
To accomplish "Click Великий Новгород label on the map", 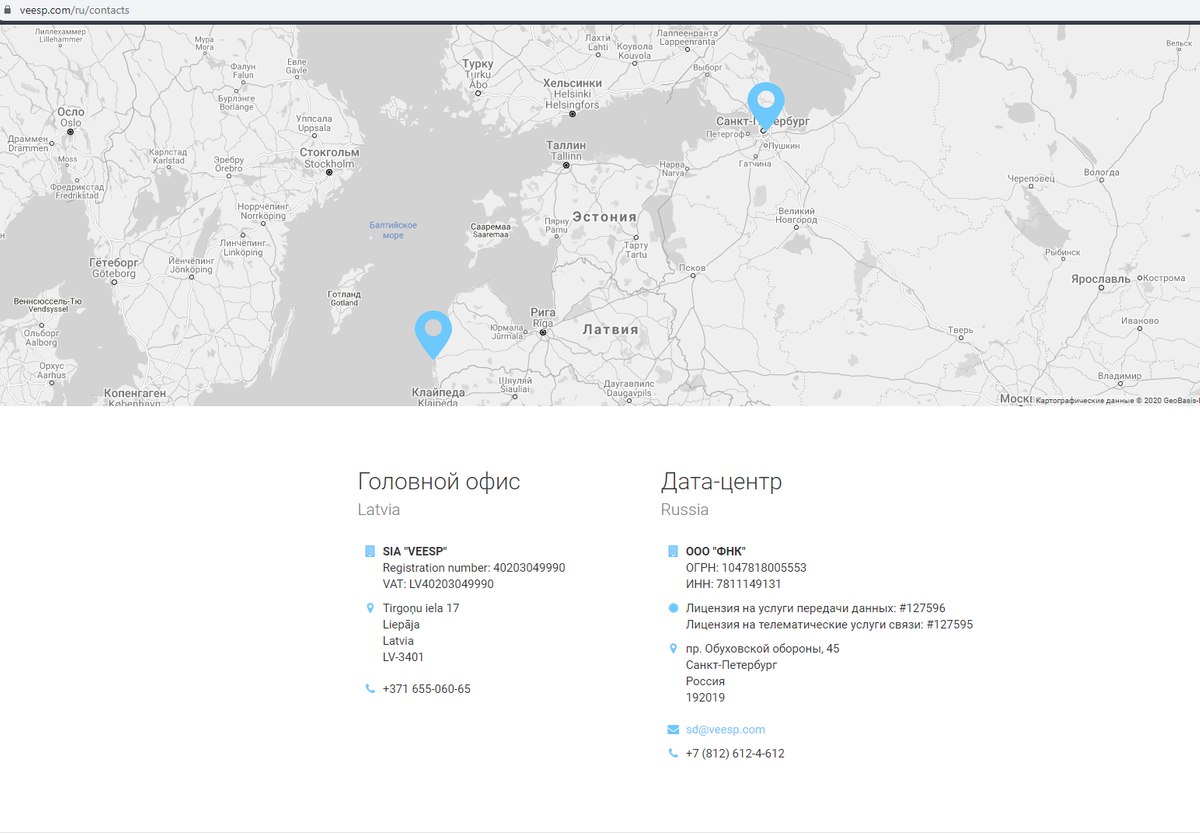I will [x=796, y=215].
